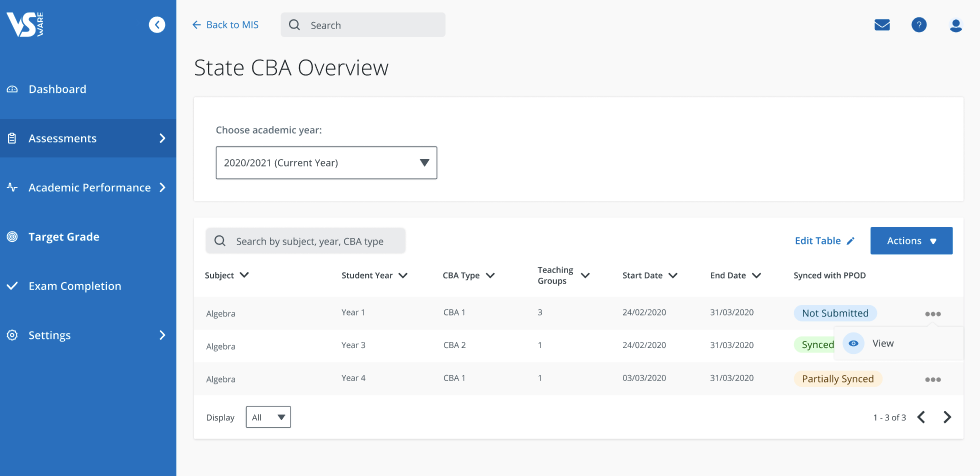Open the mail envelope icon
Viewport: 980px width, 476px height.
(x=882, y=25)
